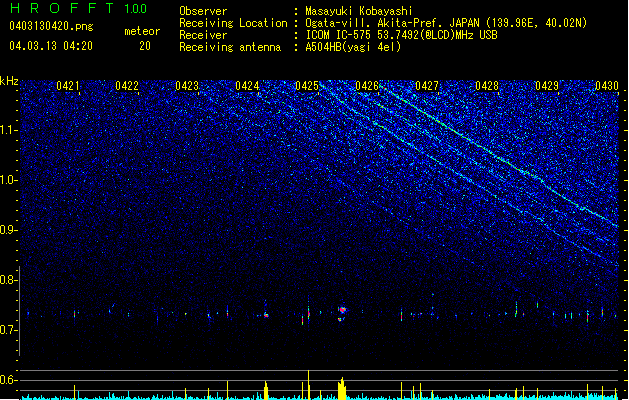629x400 pixels.
Task: Click the Ogata-vill. Akita-Pref. JAPAN location text
Action: [446, 23]
